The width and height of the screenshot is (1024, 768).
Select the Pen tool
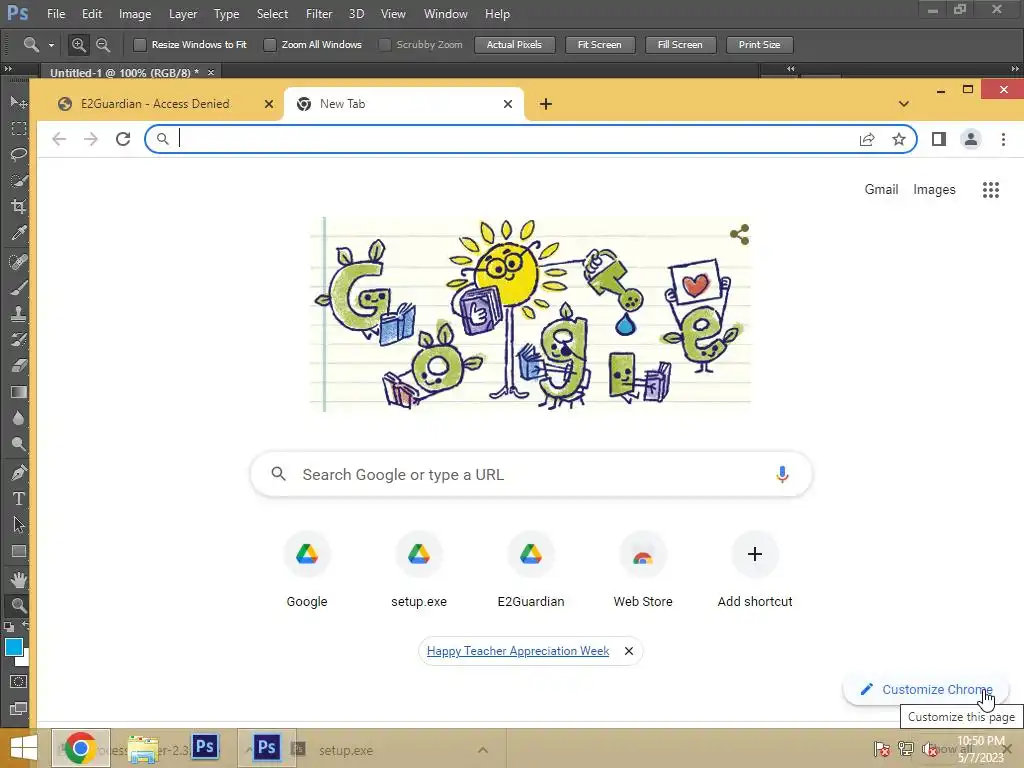click(18, 473)
